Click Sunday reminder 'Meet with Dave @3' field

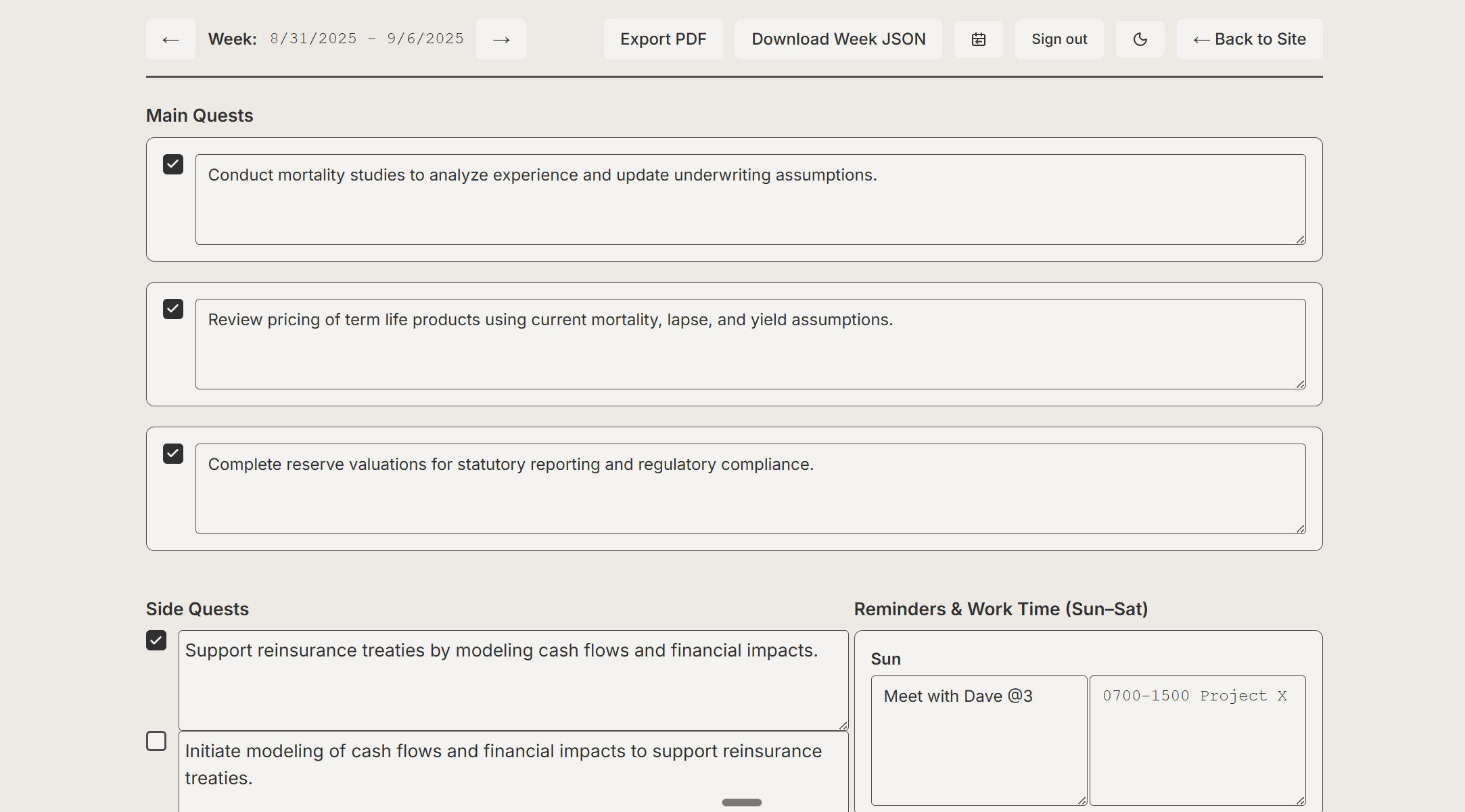pos(979,740)
